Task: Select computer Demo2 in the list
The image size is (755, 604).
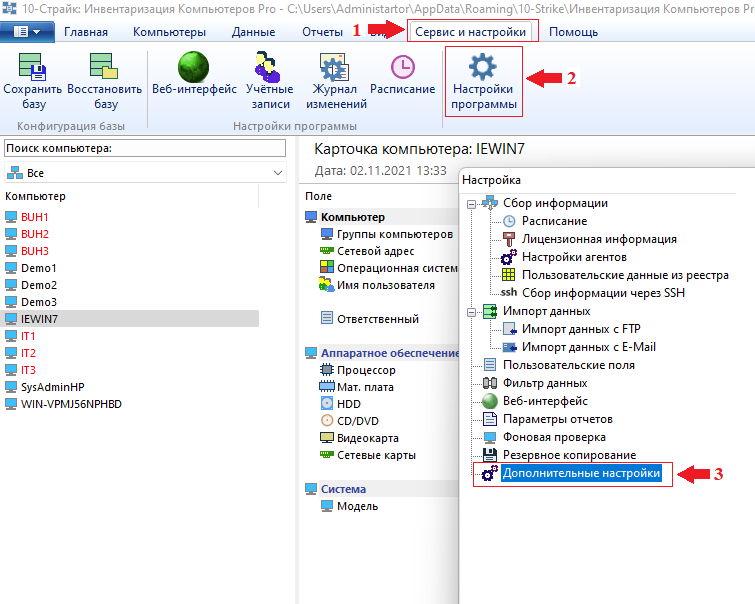Action: [x=39, y=285]
